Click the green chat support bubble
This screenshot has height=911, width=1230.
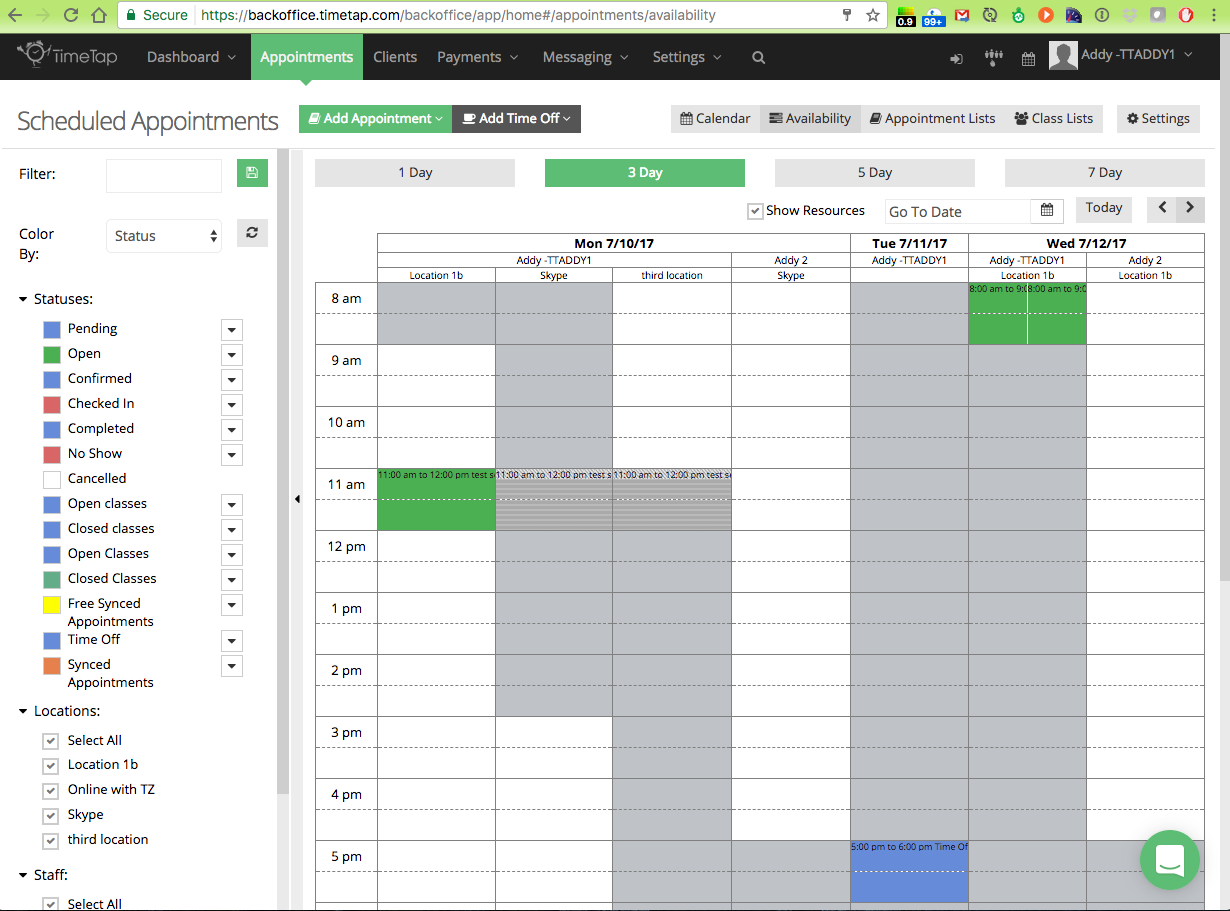[x=1169, y=860]
